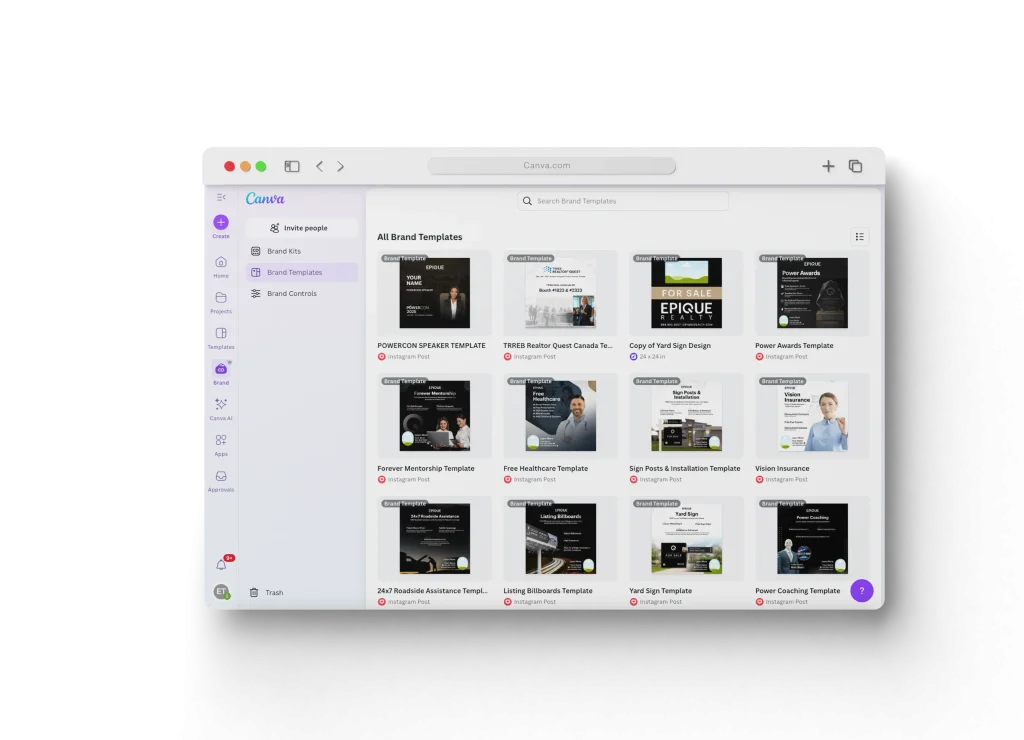Open the Projects folder icon
The image size is (1024, 740).
point(221,298)
